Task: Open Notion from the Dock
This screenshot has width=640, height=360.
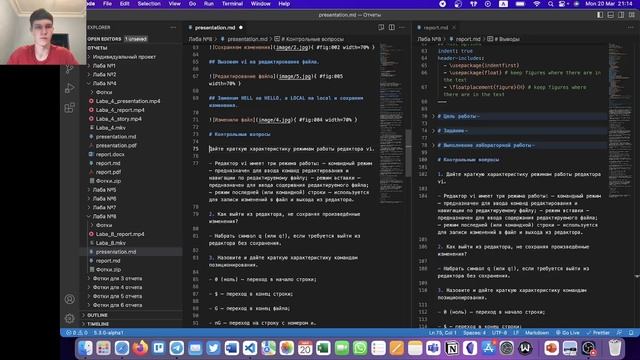Action: [x=452, y=348]
